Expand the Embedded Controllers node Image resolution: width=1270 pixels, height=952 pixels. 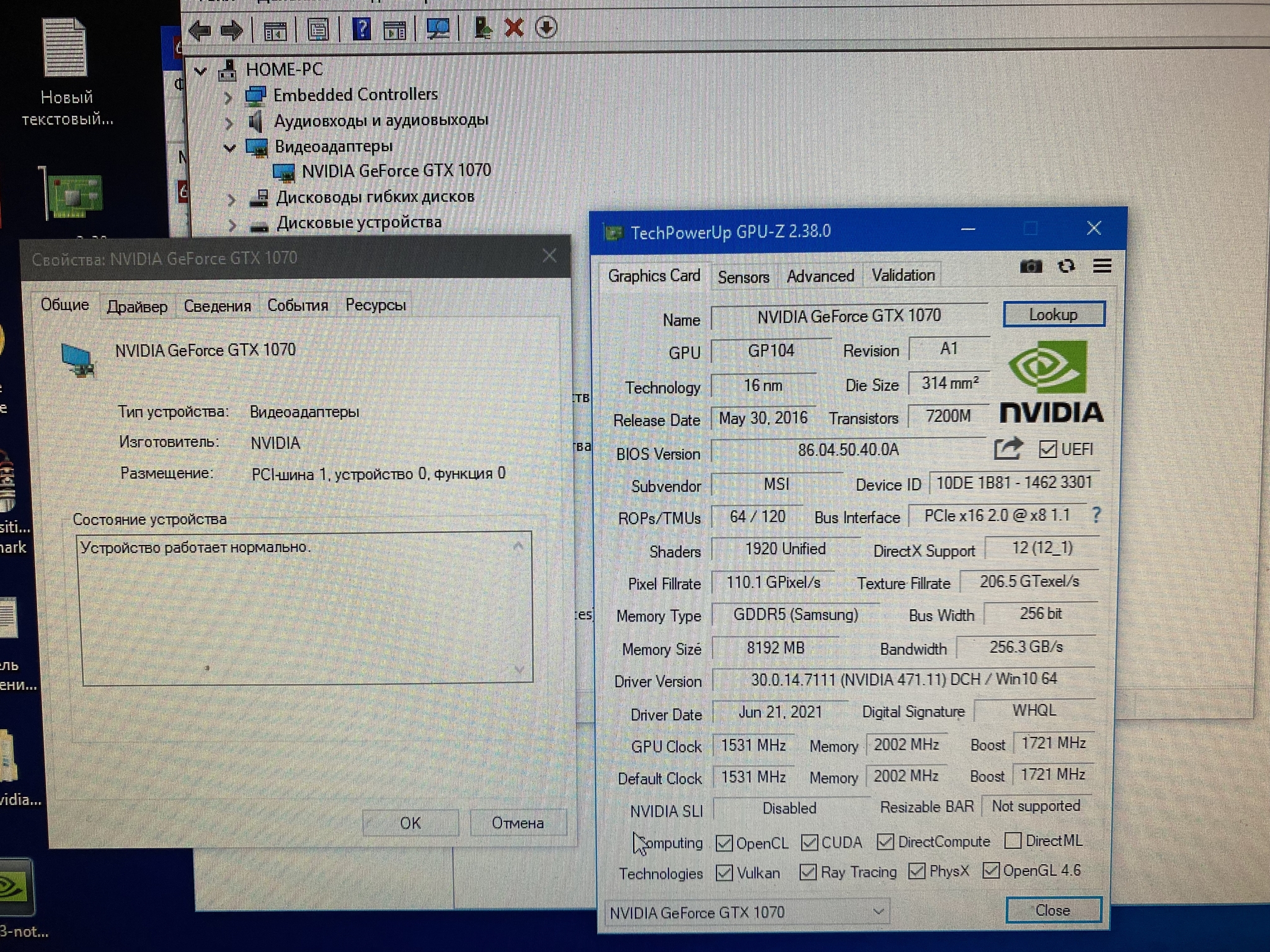(228, 97)
